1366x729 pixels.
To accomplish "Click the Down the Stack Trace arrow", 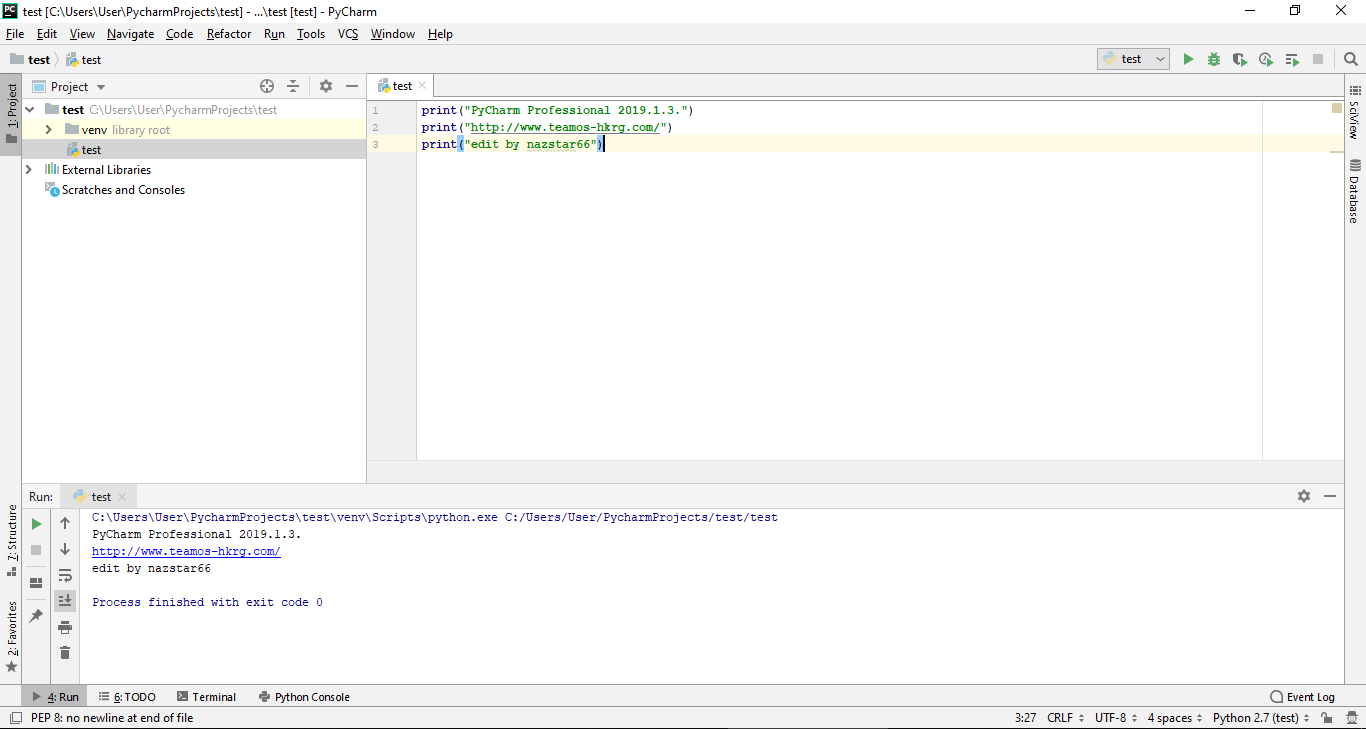I will (65, 549).
